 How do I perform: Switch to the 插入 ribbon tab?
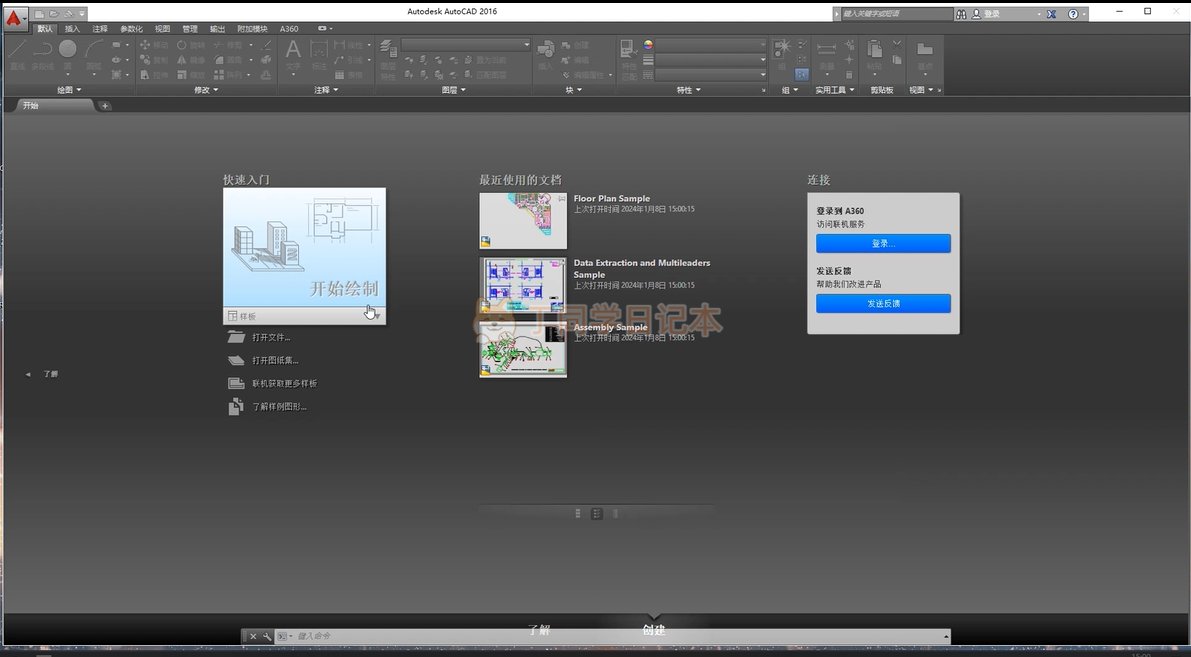tap(72, 29)
